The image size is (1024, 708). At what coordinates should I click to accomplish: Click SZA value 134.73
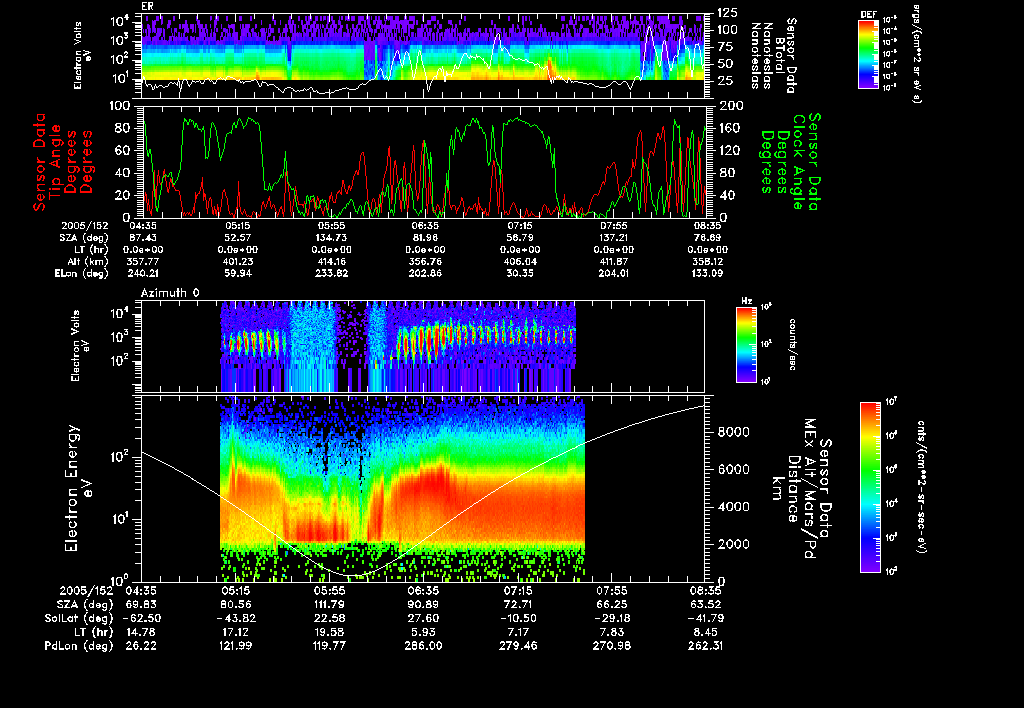pyautogui.click(x=331, y=238)
